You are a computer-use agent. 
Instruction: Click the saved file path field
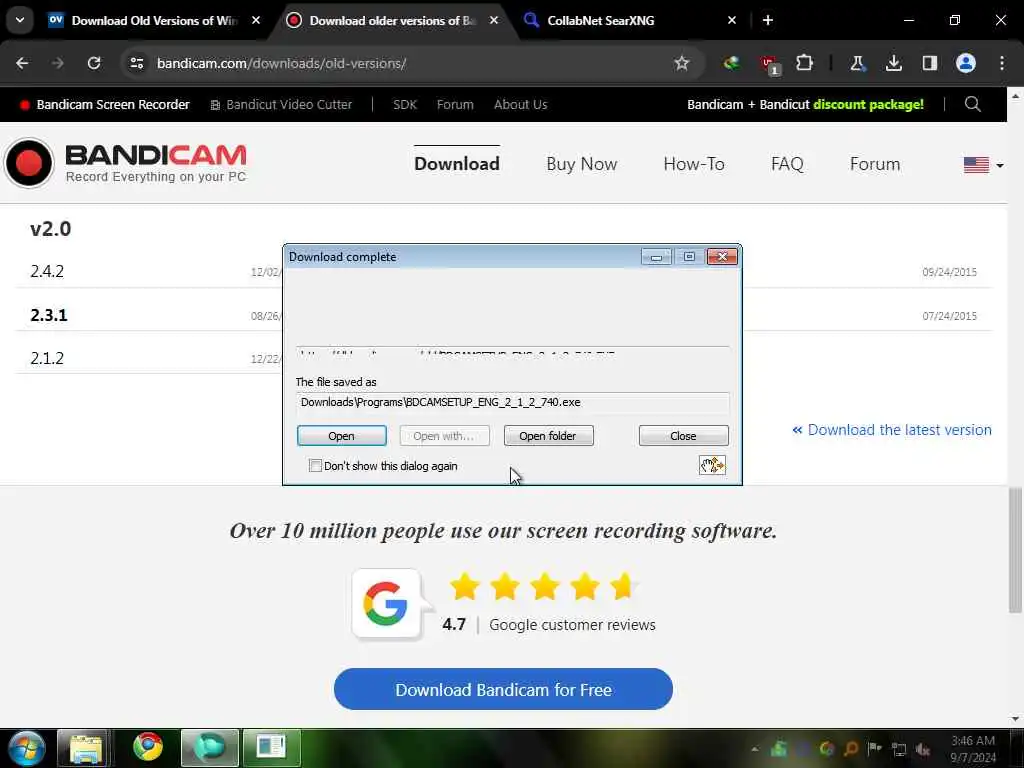512,402
